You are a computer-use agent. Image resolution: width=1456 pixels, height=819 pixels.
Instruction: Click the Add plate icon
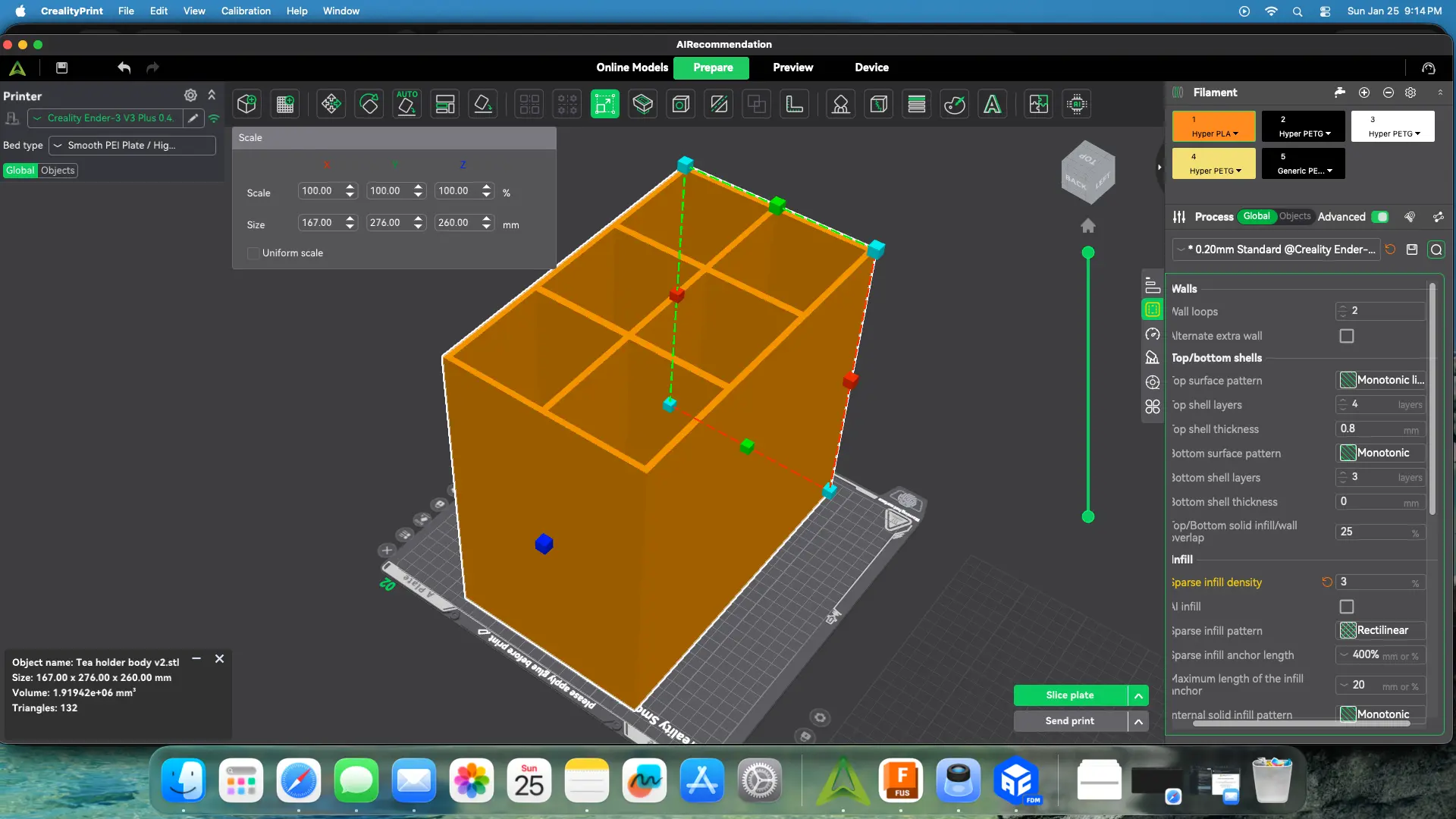[285, 104]
